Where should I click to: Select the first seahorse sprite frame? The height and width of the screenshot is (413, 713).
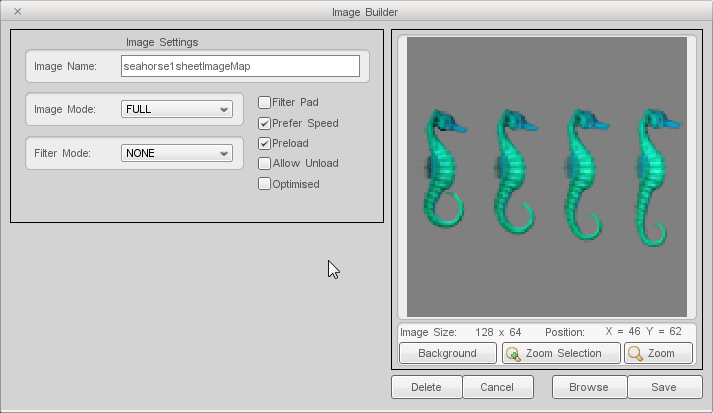tap(444, 168)
